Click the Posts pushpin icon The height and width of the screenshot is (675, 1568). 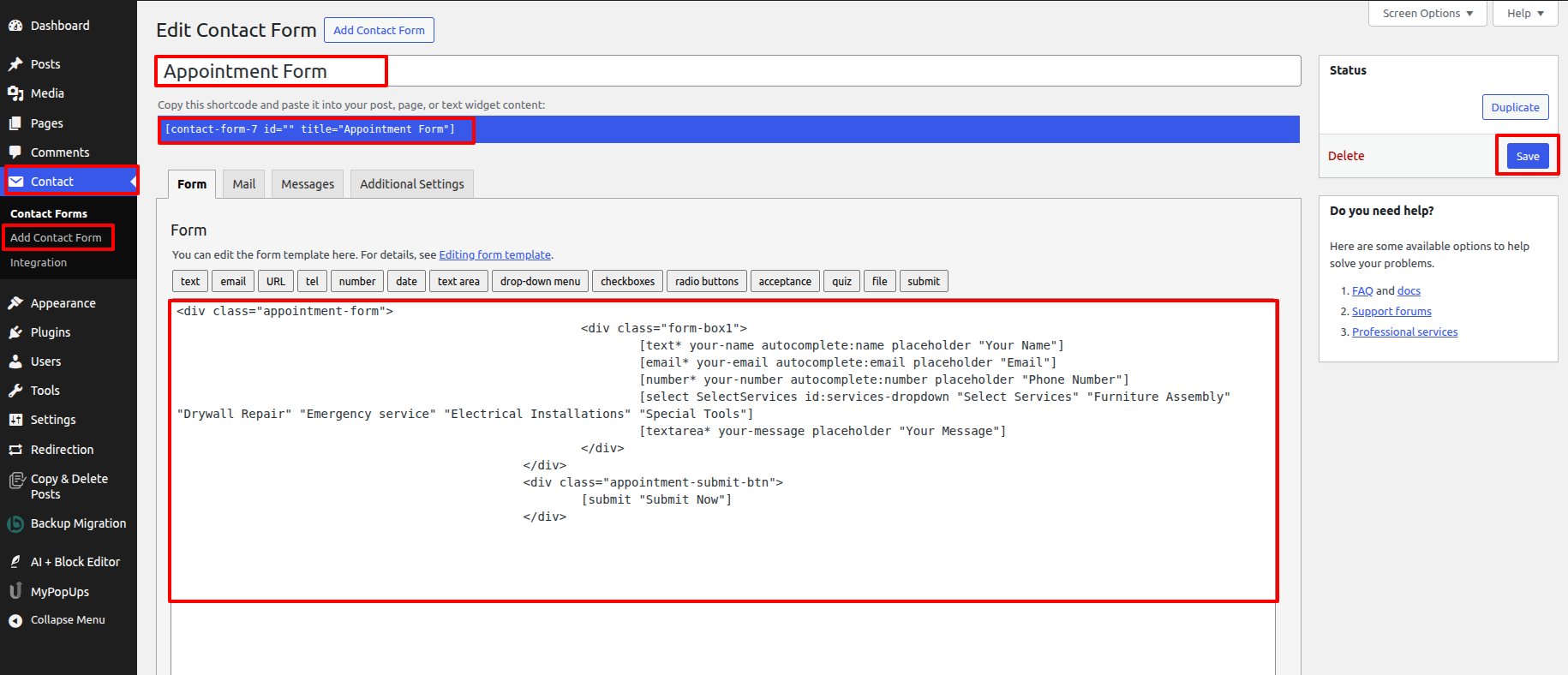point(15,64)
